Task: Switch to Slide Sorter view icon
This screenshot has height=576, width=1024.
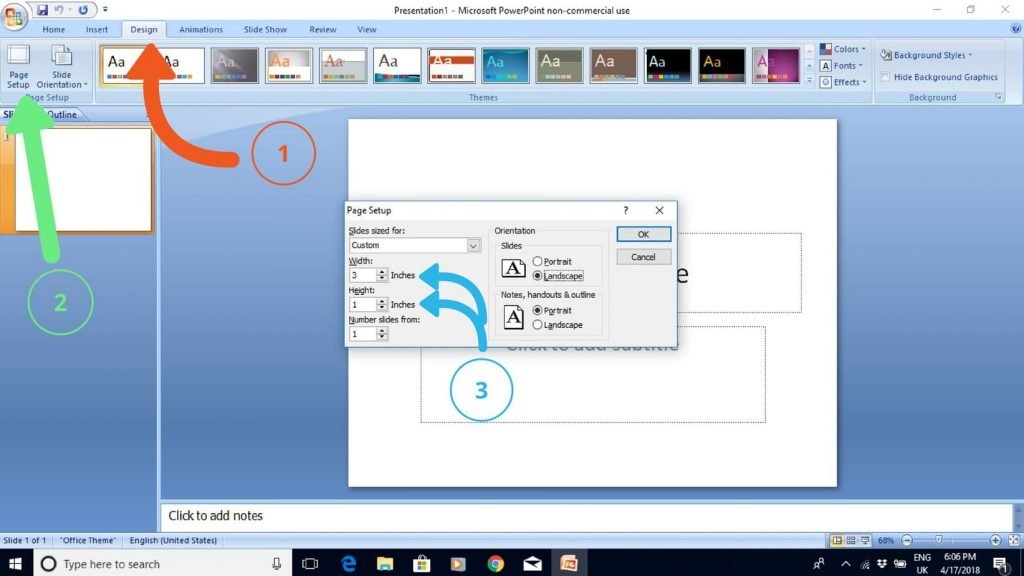Action: click(x=851, y=541)
